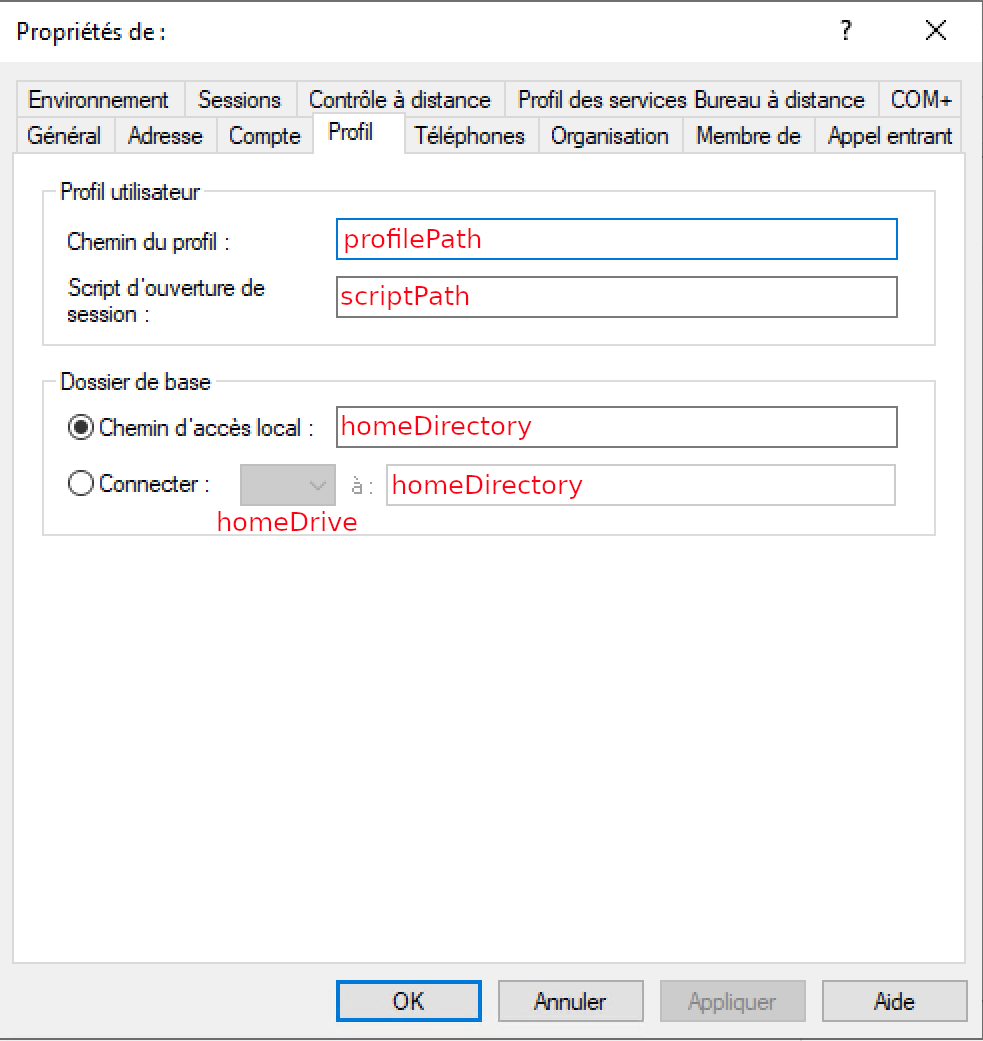
Task: Go to the Organisation tab
Action: click(610, 135)
